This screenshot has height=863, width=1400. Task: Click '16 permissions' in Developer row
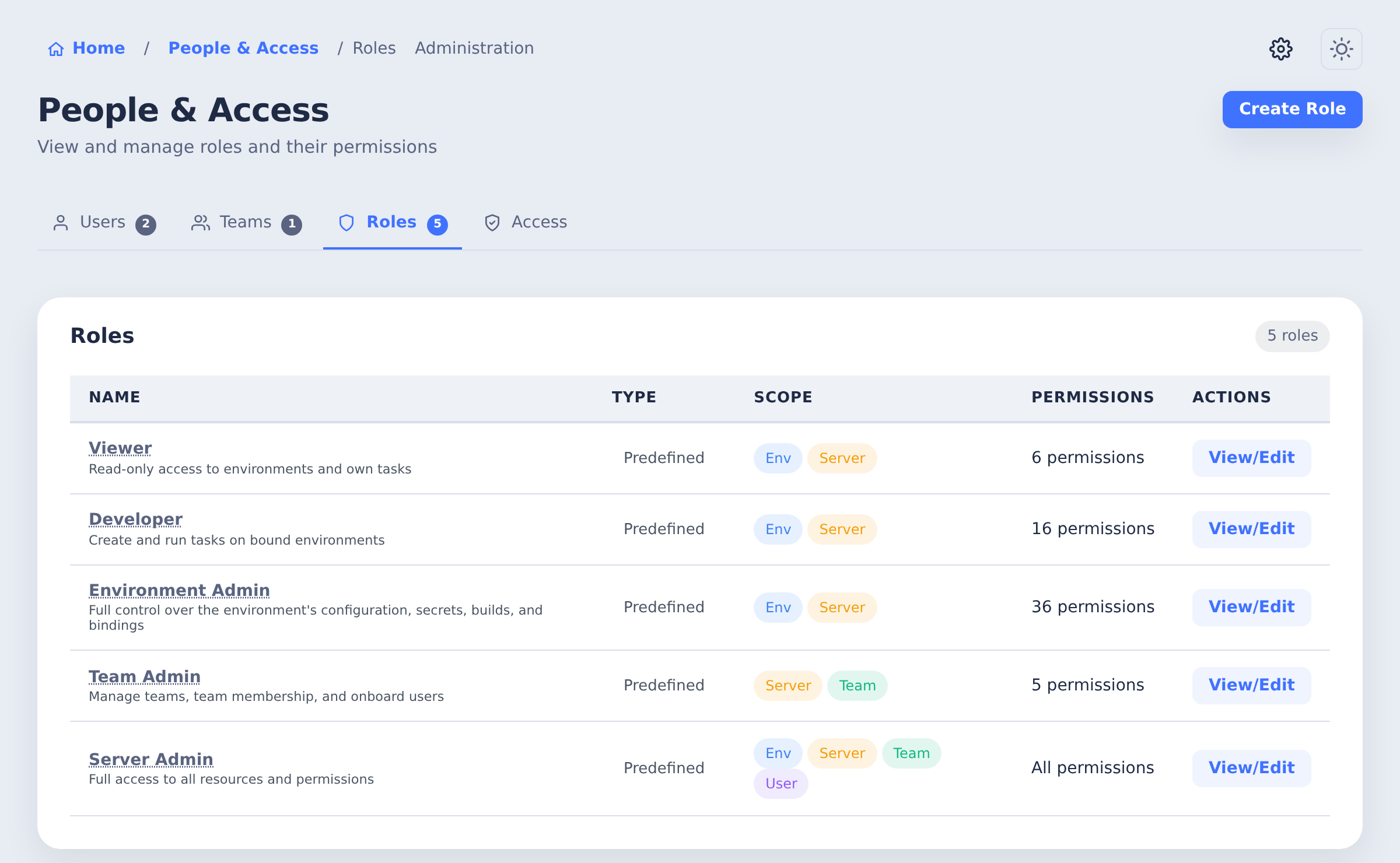(x=1093, y=529)
